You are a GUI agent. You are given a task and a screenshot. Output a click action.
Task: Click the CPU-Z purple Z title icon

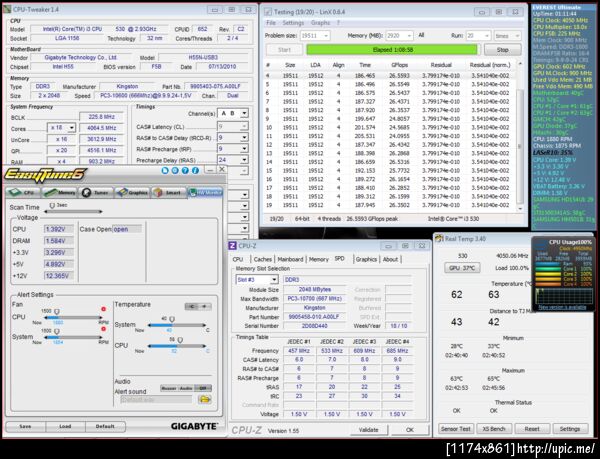coord(232,246)
